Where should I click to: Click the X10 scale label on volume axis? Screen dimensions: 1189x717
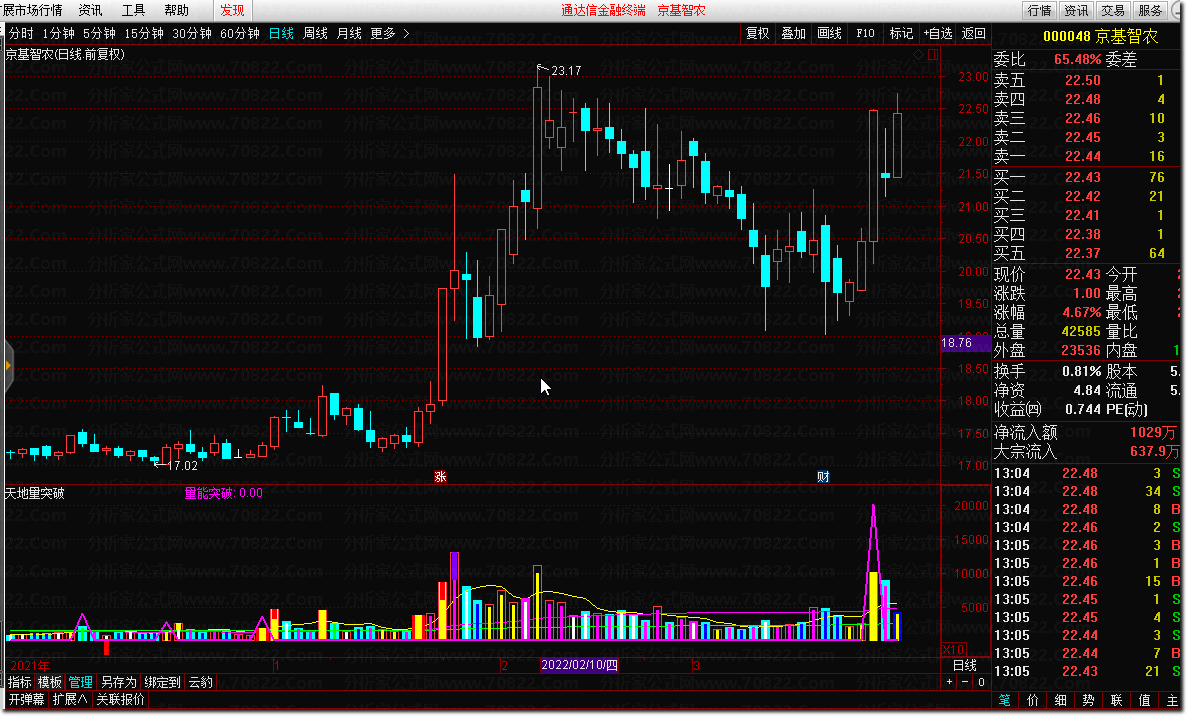(x=953, y=650)
